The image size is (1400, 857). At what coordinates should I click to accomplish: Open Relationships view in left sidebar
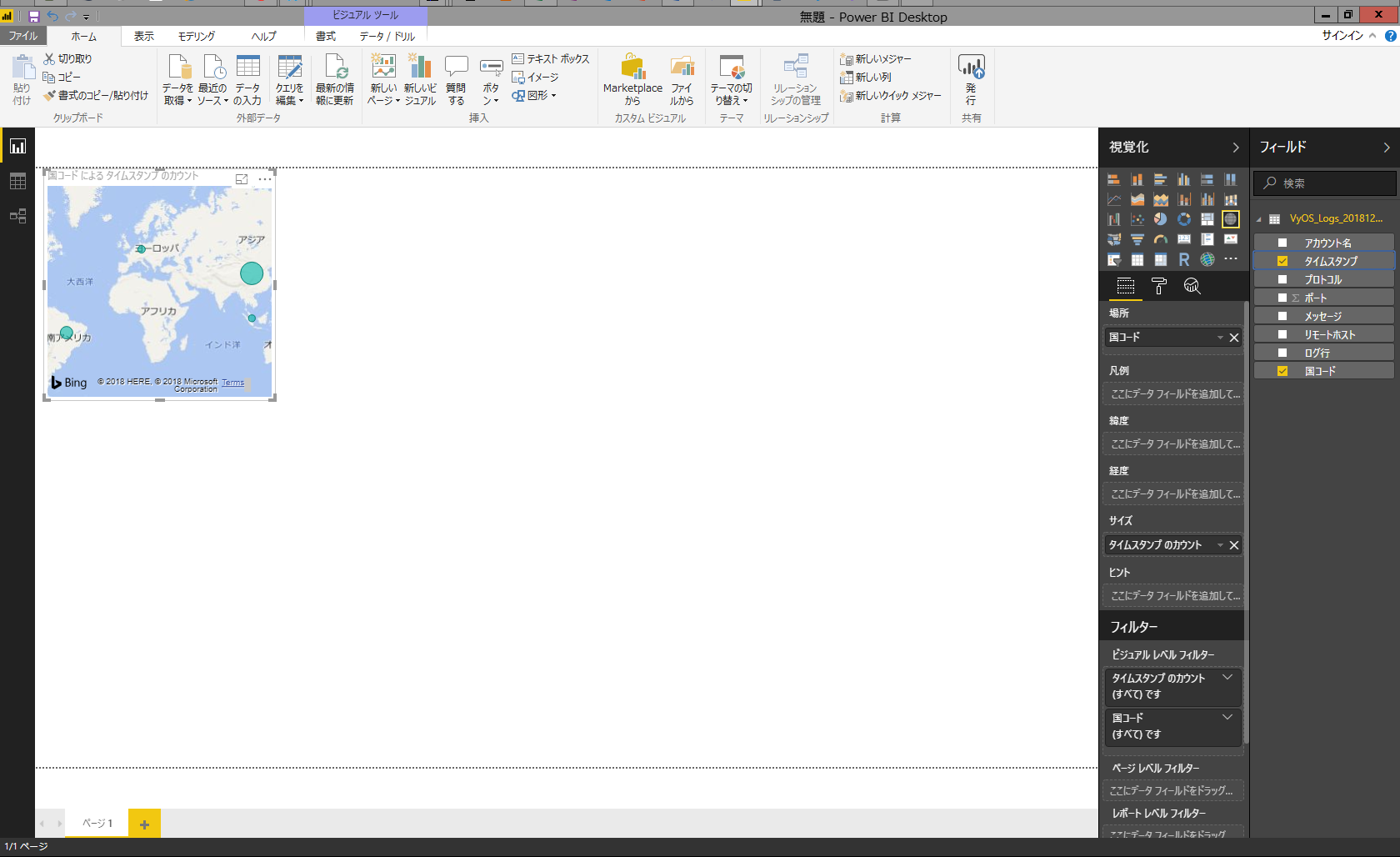(17, 217)
